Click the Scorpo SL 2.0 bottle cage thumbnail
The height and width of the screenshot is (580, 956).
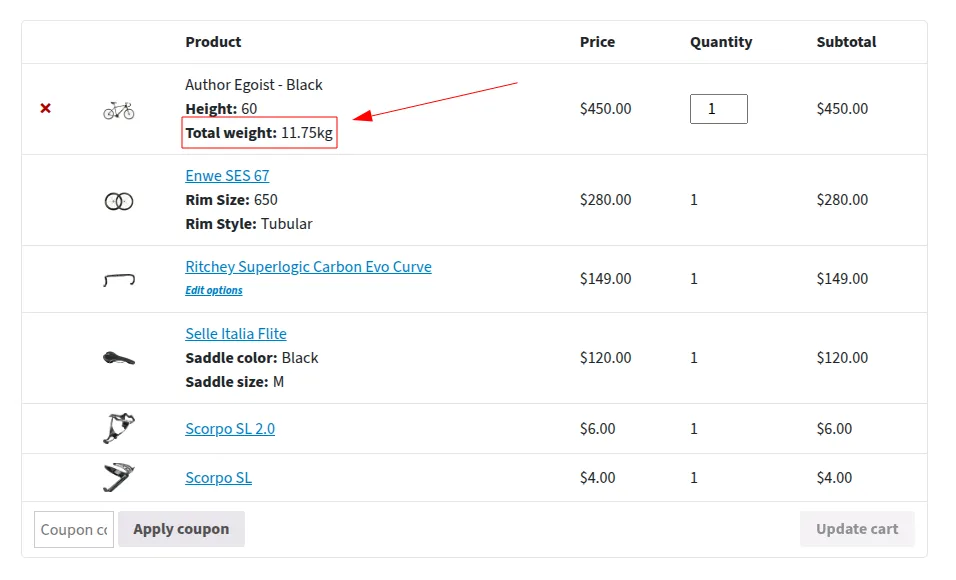[x=119, y=428]
